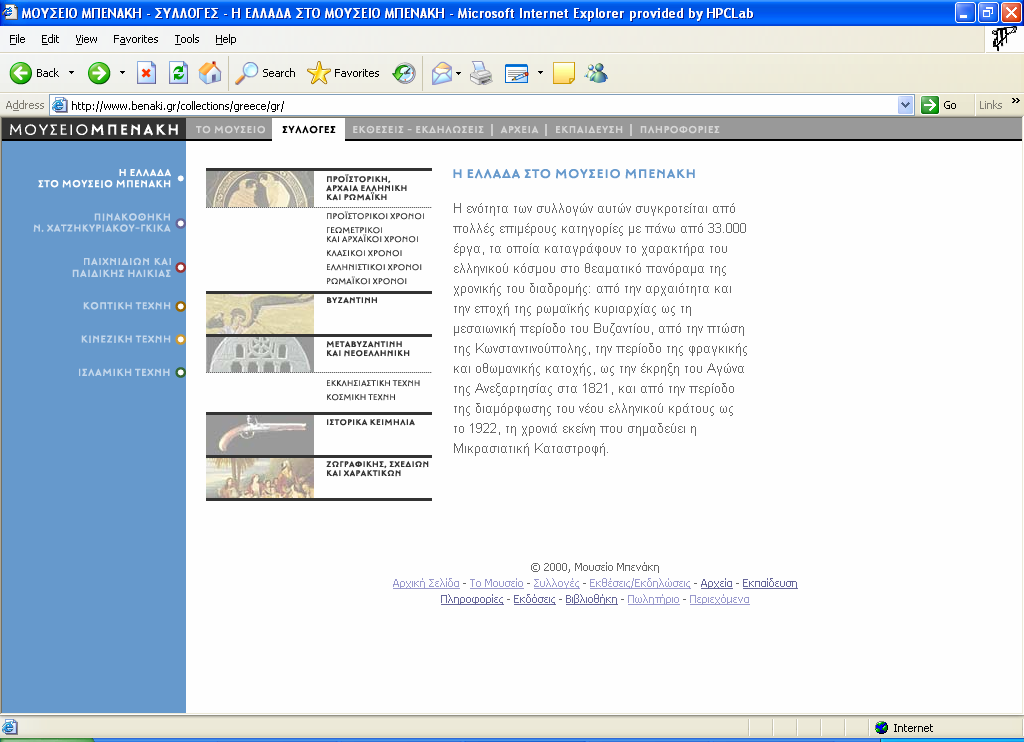Click the post-Byzantine carved arches thumbnail
The image size is (1024, 742).
[x=260, y=355]
